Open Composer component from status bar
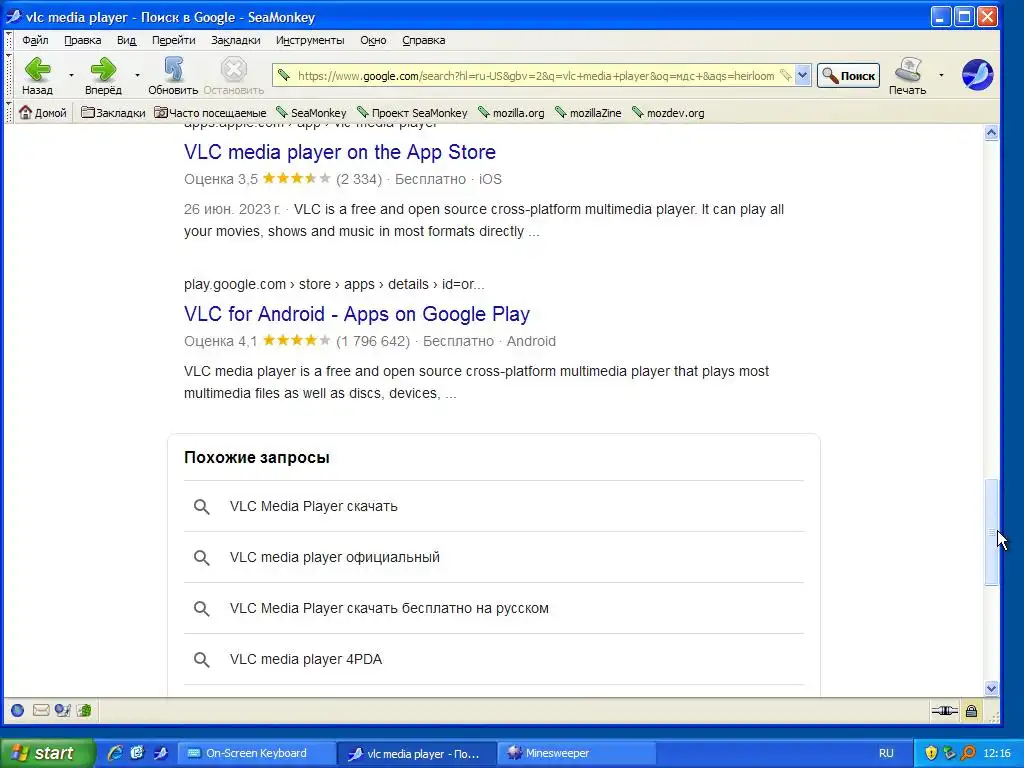This screenshot has width=1024, height=768. click(x=63, y=711)
